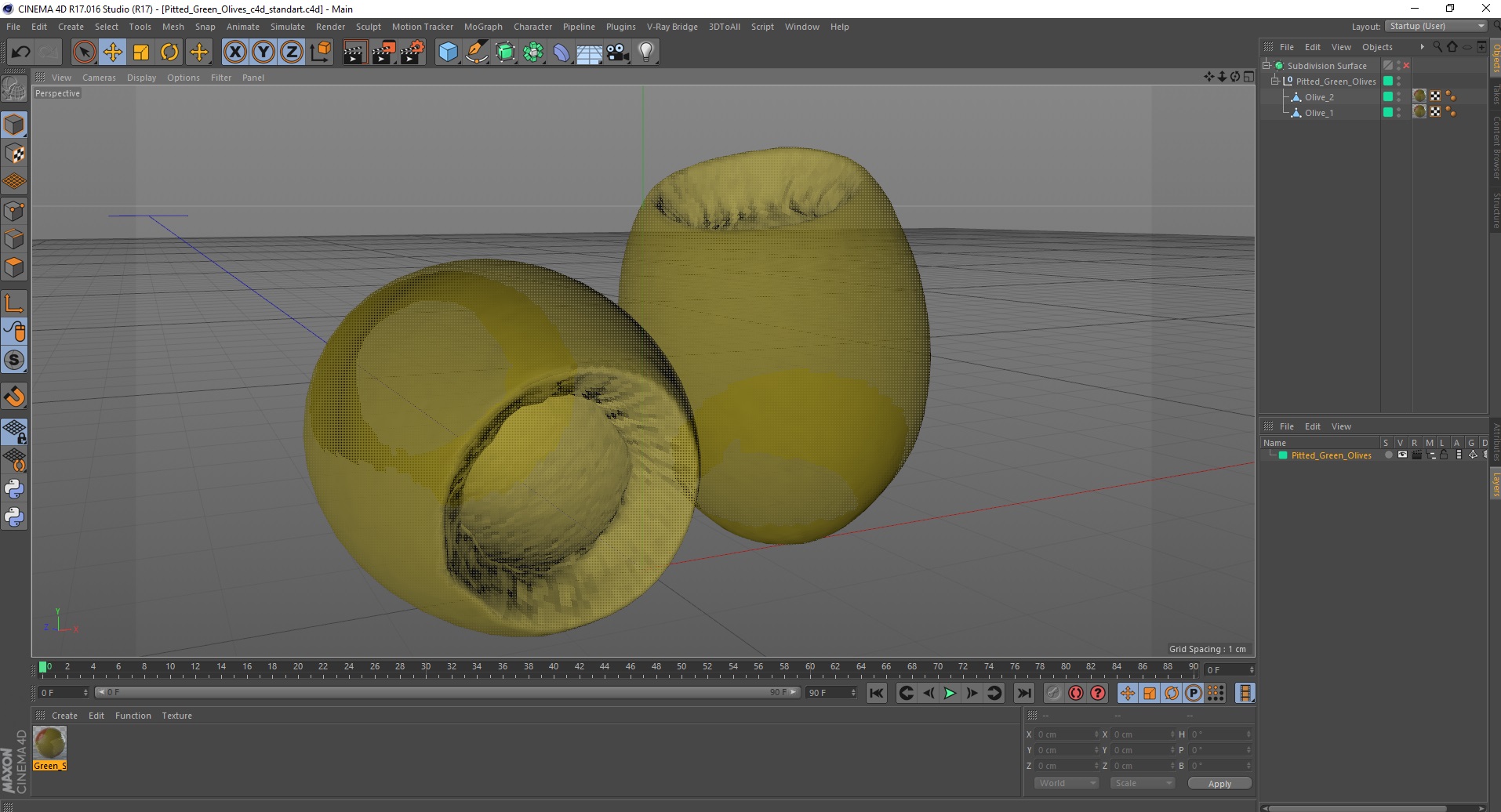Screen dimensions: 1501x812
Task: Toggle Z axis lock
Action: [292, 53]
